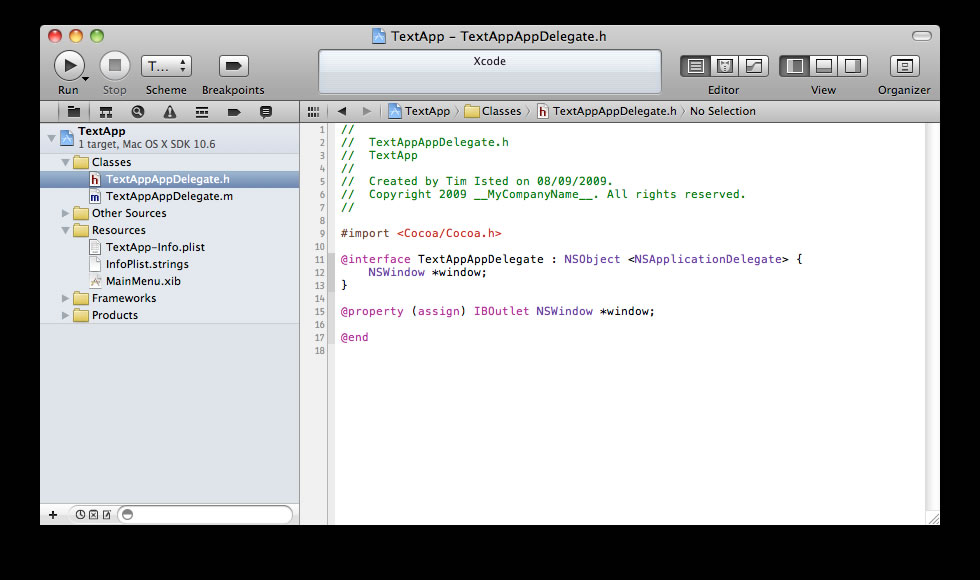This screenshot has height=580, width=980.
Task: Open the Log navigator speech-bubble icon
Action: (x=265, y=112)
